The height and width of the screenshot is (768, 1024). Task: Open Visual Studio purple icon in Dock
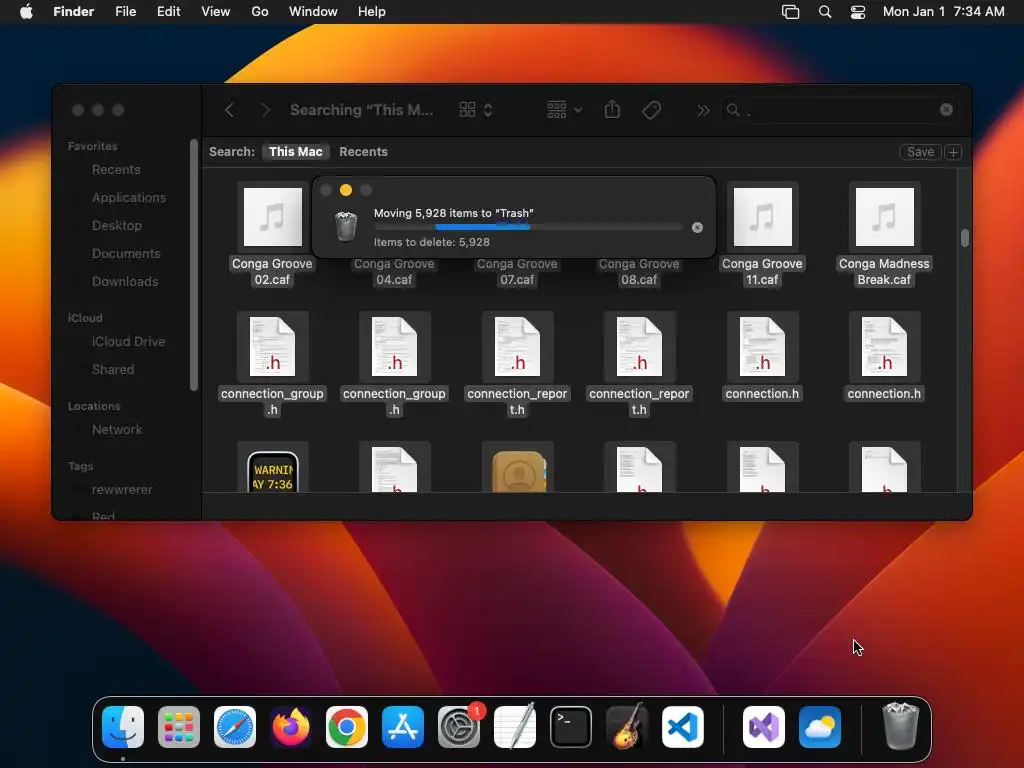click(x=764, y=727)
